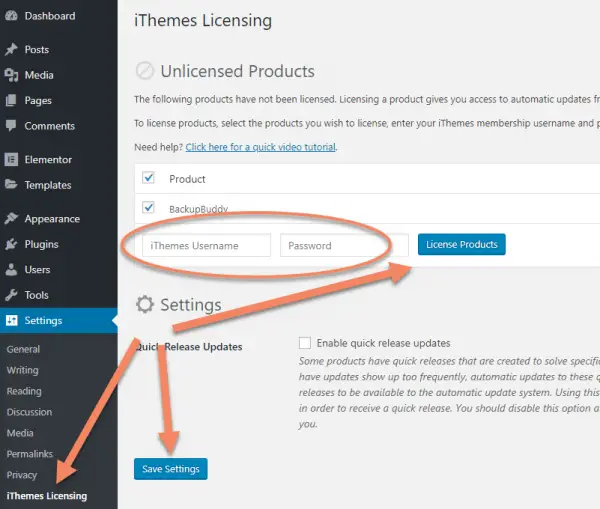The width and height of the screenshot is (600, 509).
Task: Open Media library icon in sidebar
Action: (x=11, y=75)
